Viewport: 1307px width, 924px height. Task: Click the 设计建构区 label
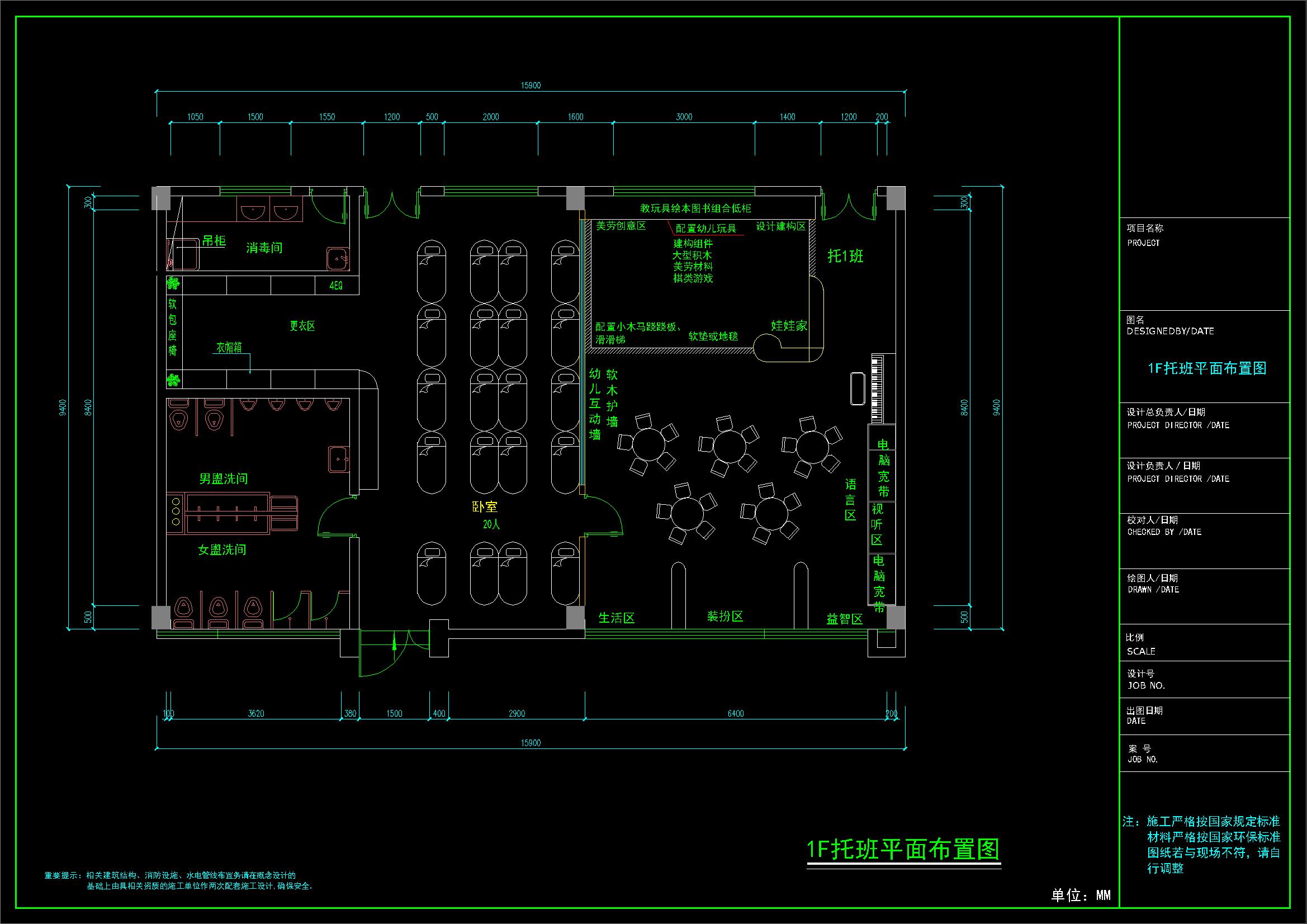(x=781, y=226)
